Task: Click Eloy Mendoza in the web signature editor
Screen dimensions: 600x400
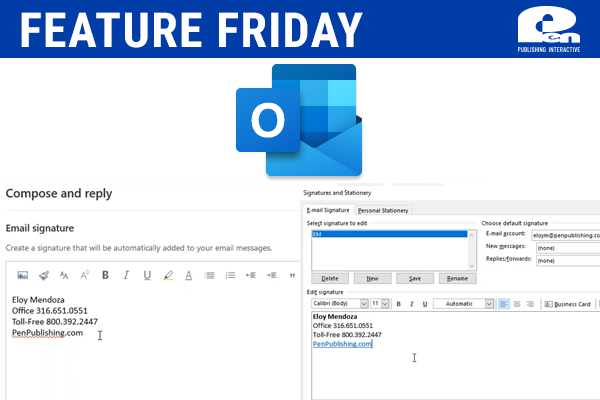Action: point(38,300)
